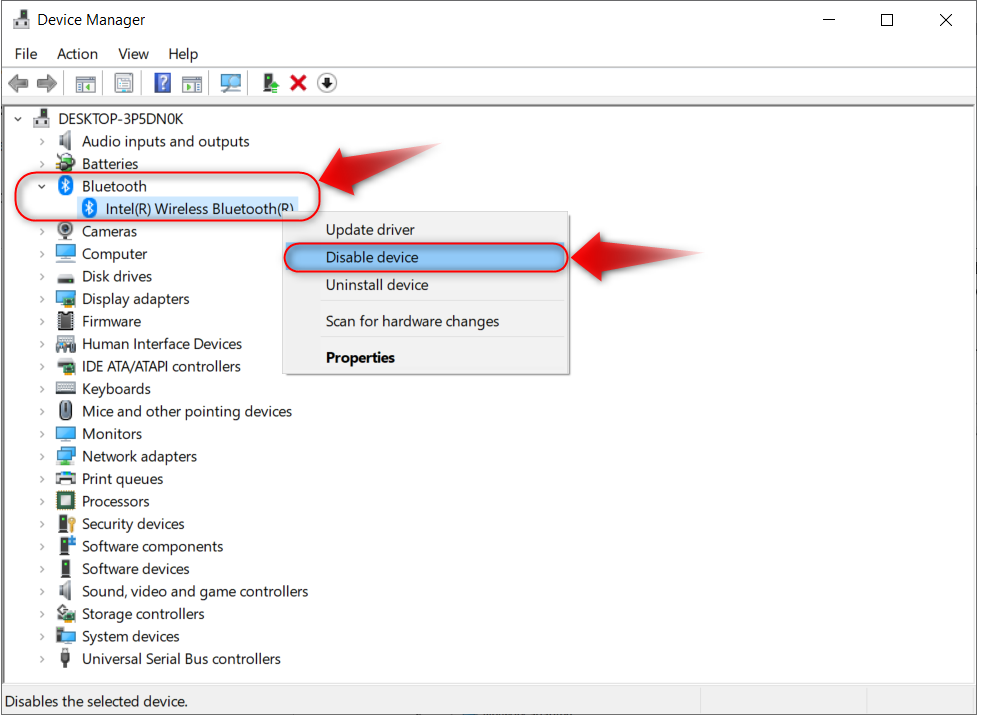Image resolution: width=983 pixels, height=715 pixels.
Task: Click the Bluetooth category icon
Action: pos(66,186)
